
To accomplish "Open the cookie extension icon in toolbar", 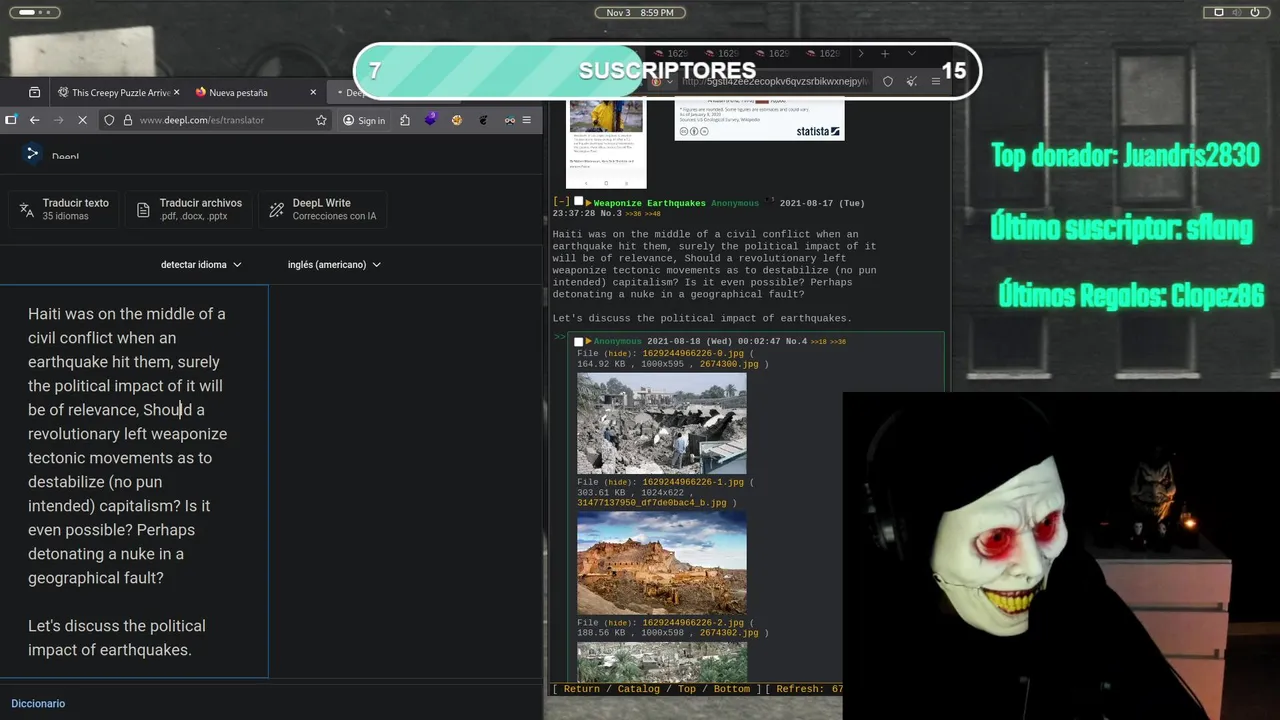I will coord(457,120).
